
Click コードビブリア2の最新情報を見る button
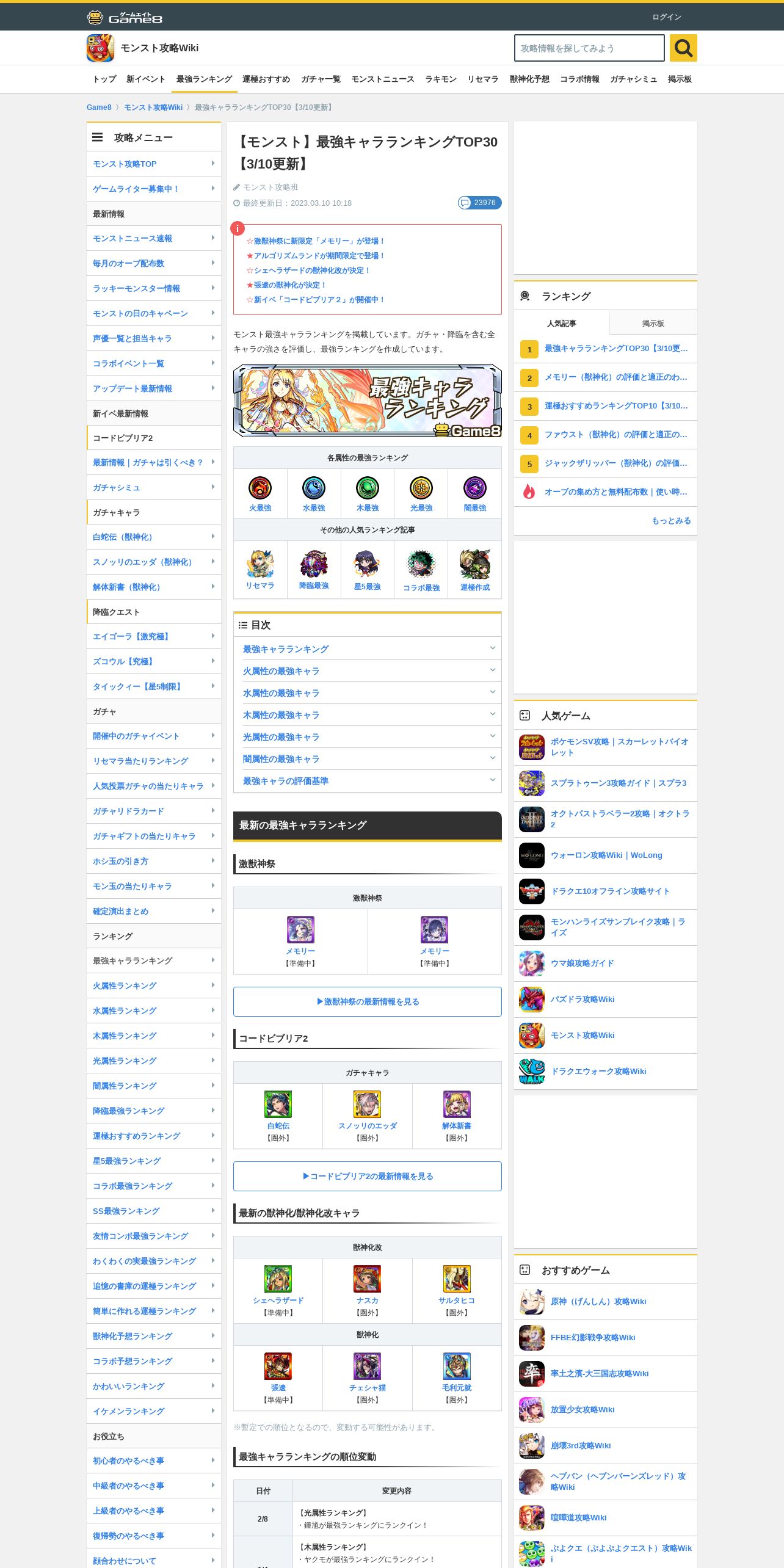click(368, 1176)
